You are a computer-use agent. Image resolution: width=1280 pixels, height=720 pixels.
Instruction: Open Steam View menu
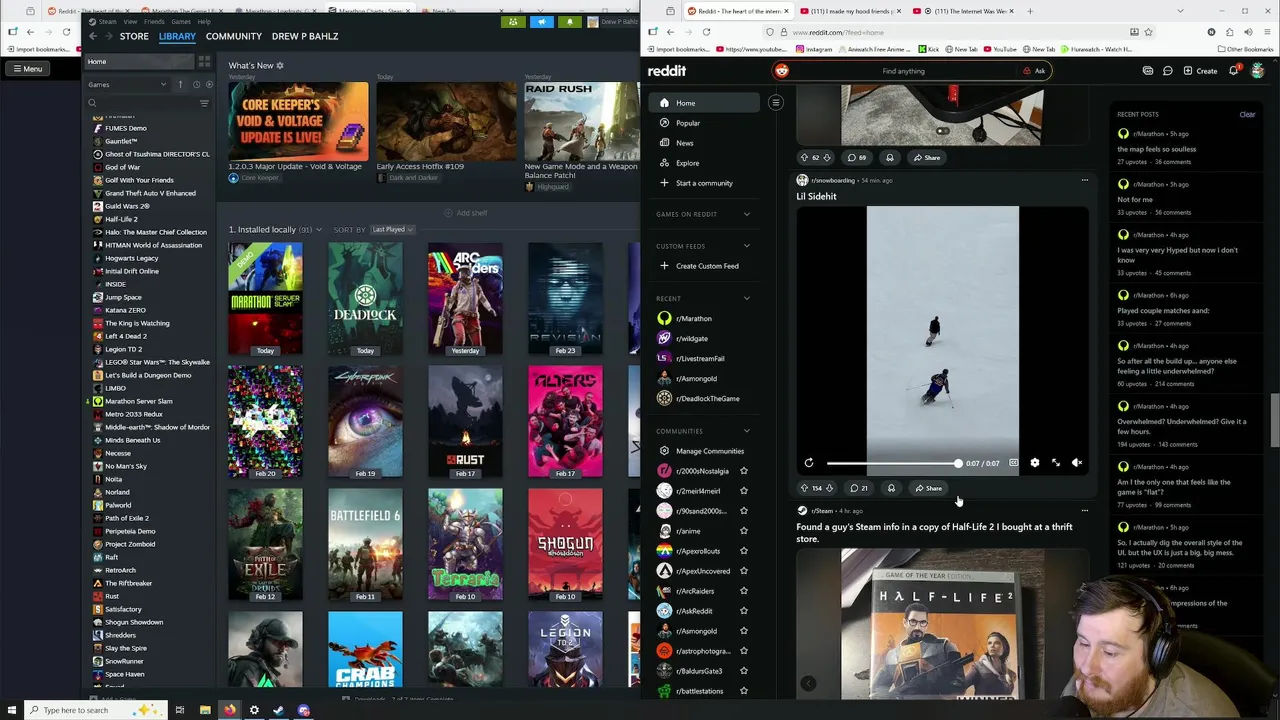(x=130, y=21)
